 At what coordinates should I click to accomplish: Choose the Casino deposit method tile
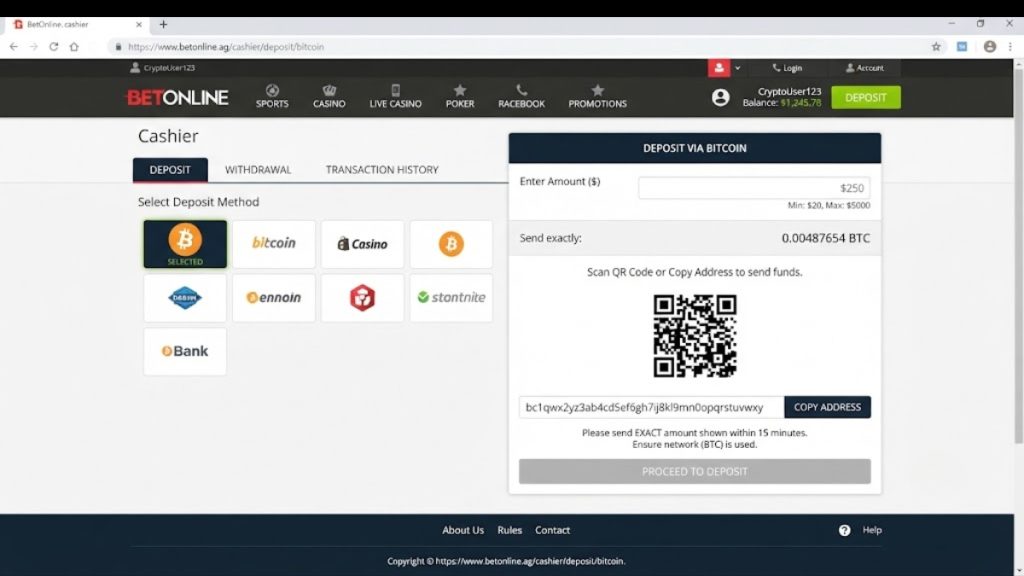pos(362,244)
